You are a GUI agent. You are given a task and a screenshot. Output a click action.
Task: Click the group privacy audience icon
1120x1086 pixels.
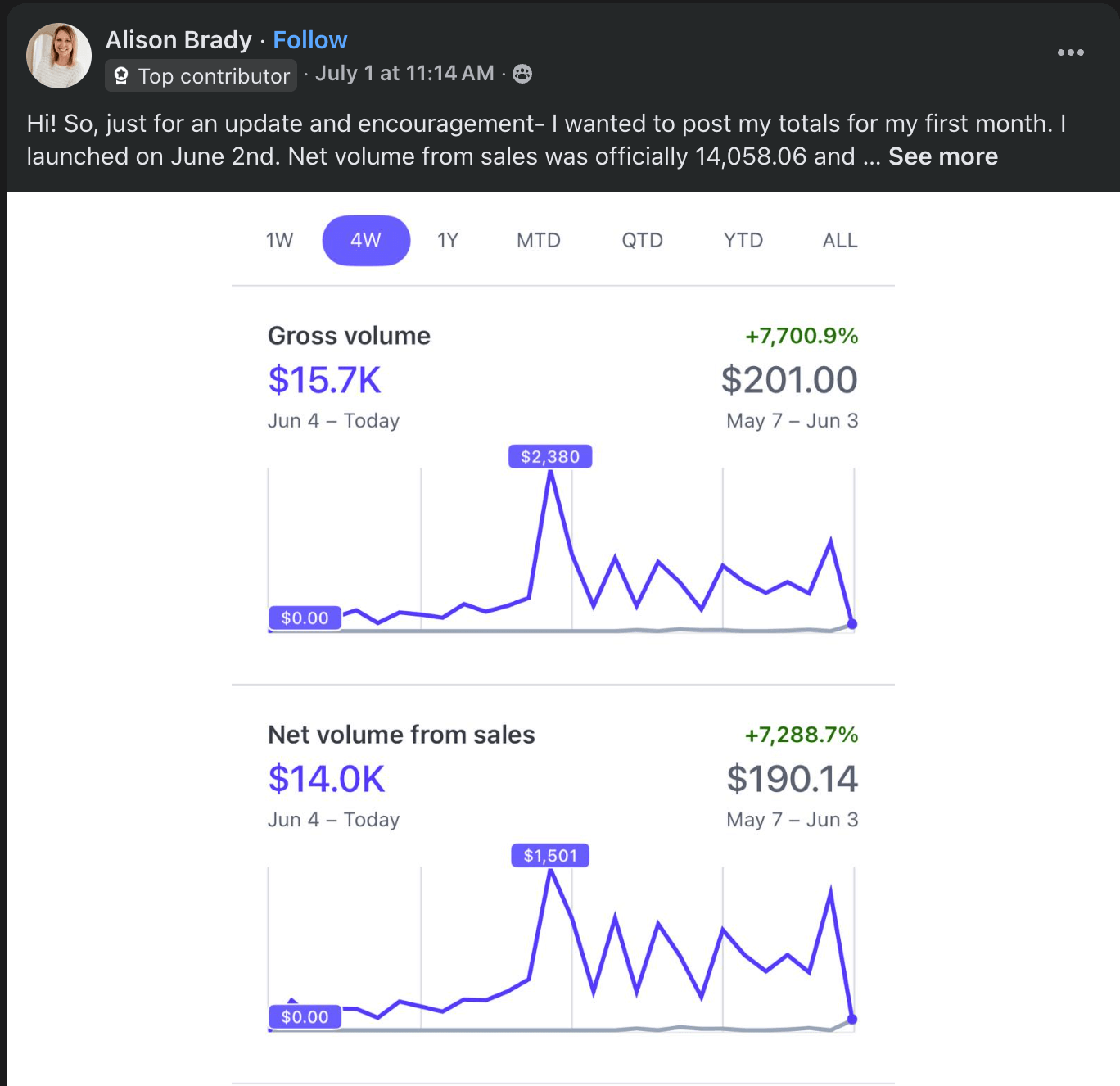[522, 74]
